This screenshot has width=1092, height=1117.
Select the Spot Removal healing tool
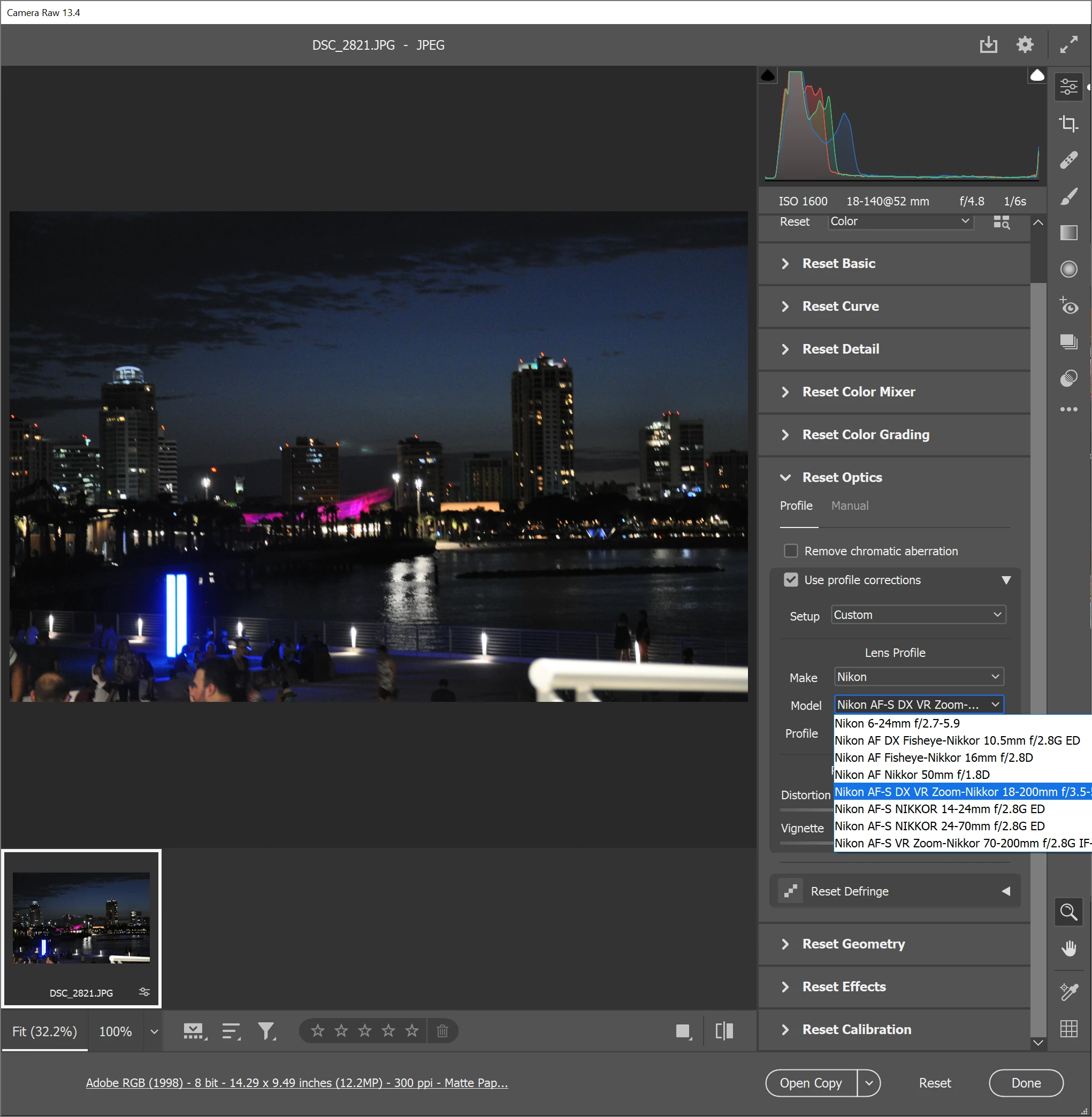1068,160
